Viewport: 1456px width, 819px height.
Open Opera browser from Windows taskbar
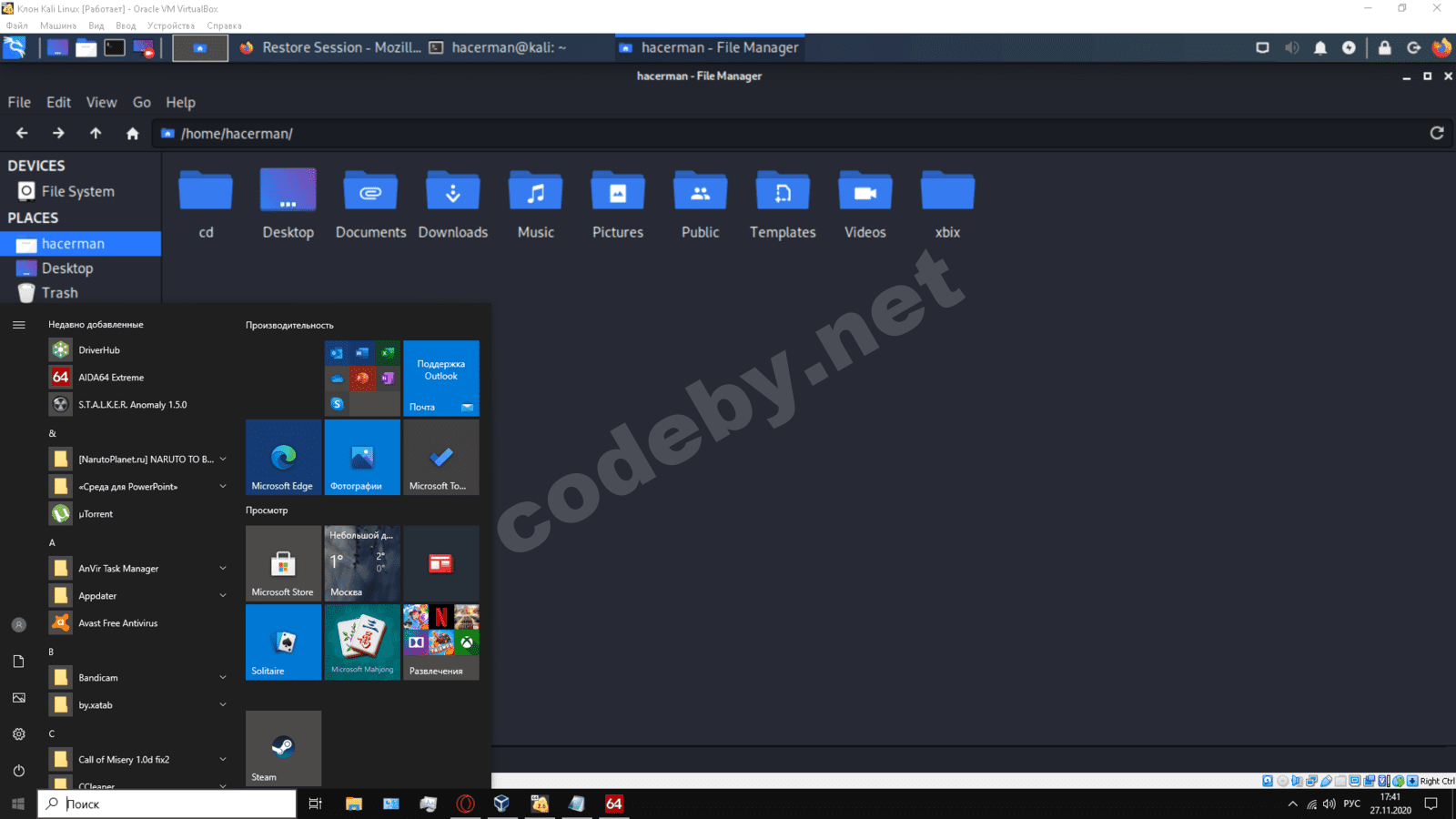pos(466,804)
